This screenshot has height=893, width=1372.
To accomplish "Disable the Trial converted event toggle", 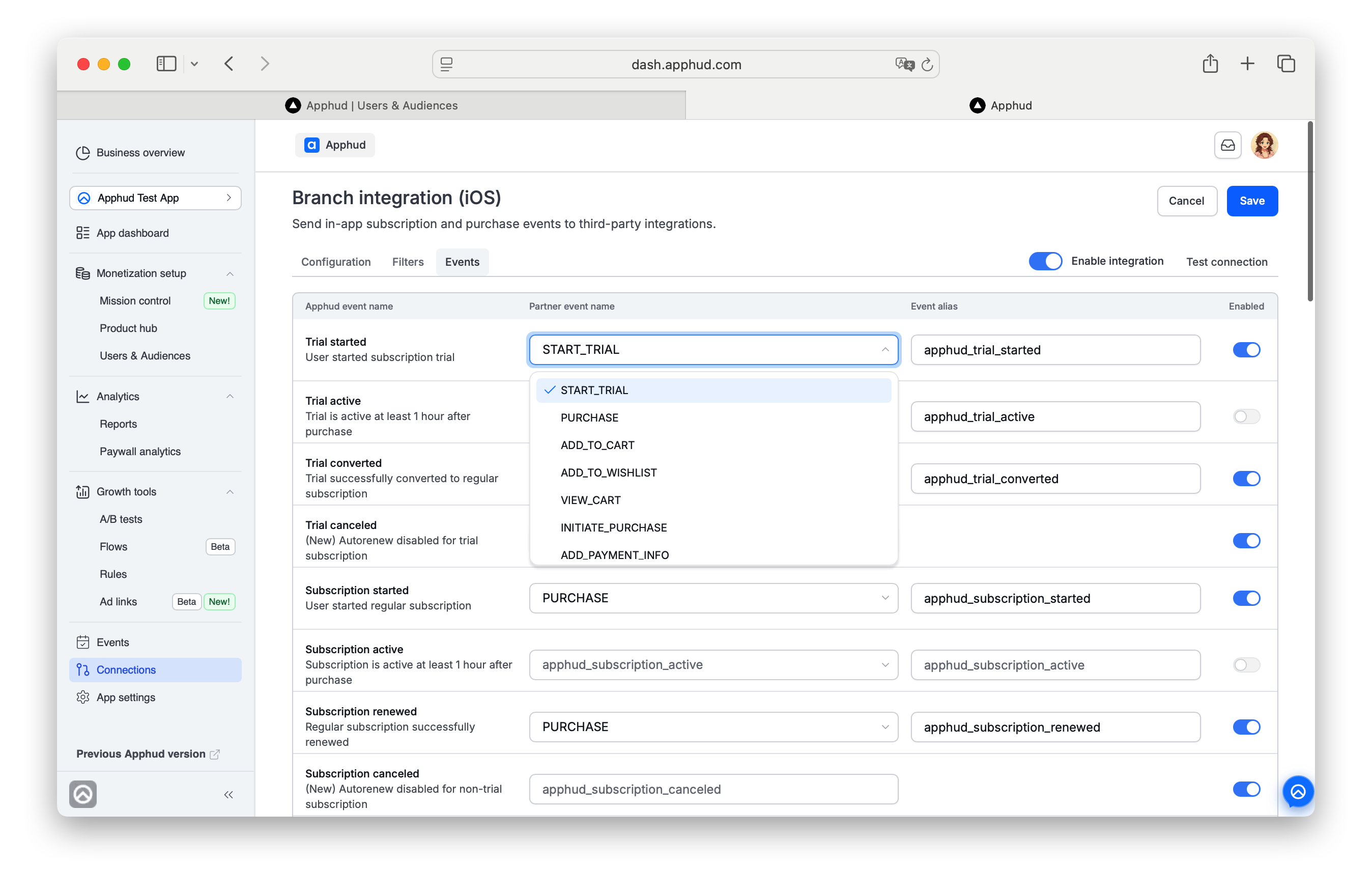I will click(x=1246, y=478).
